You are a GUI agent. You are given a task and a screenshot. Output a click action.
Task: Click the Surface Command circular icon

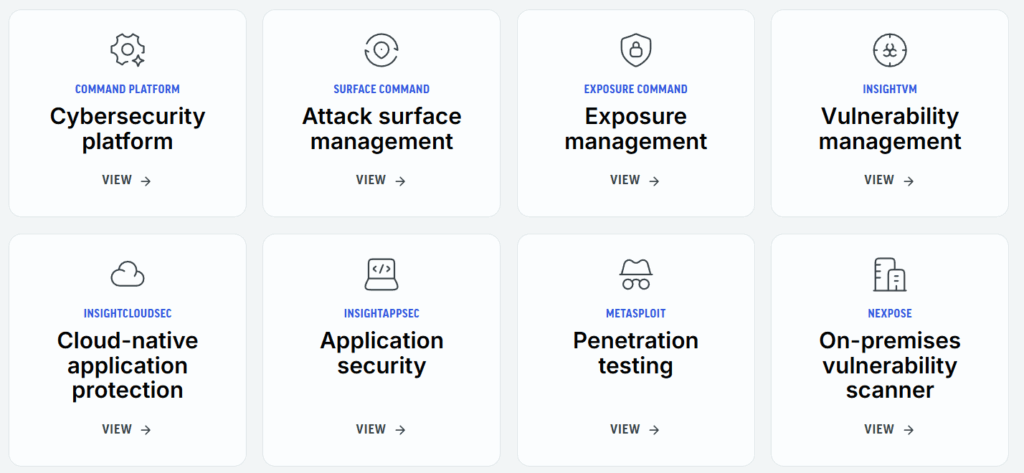point(381,49)
